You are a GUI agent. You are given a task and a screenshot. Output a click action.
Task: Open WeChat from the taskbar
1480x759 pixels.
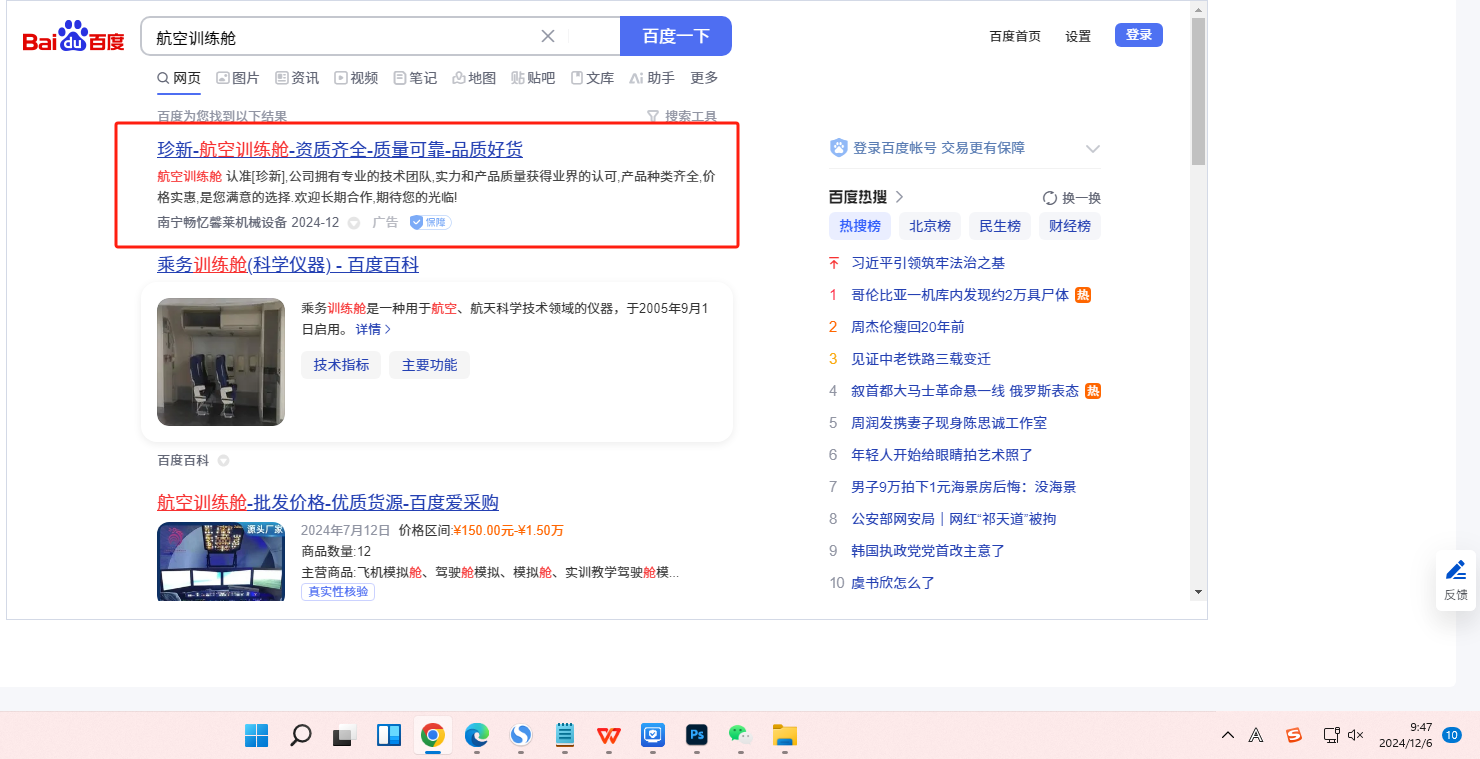pos(740,736)
